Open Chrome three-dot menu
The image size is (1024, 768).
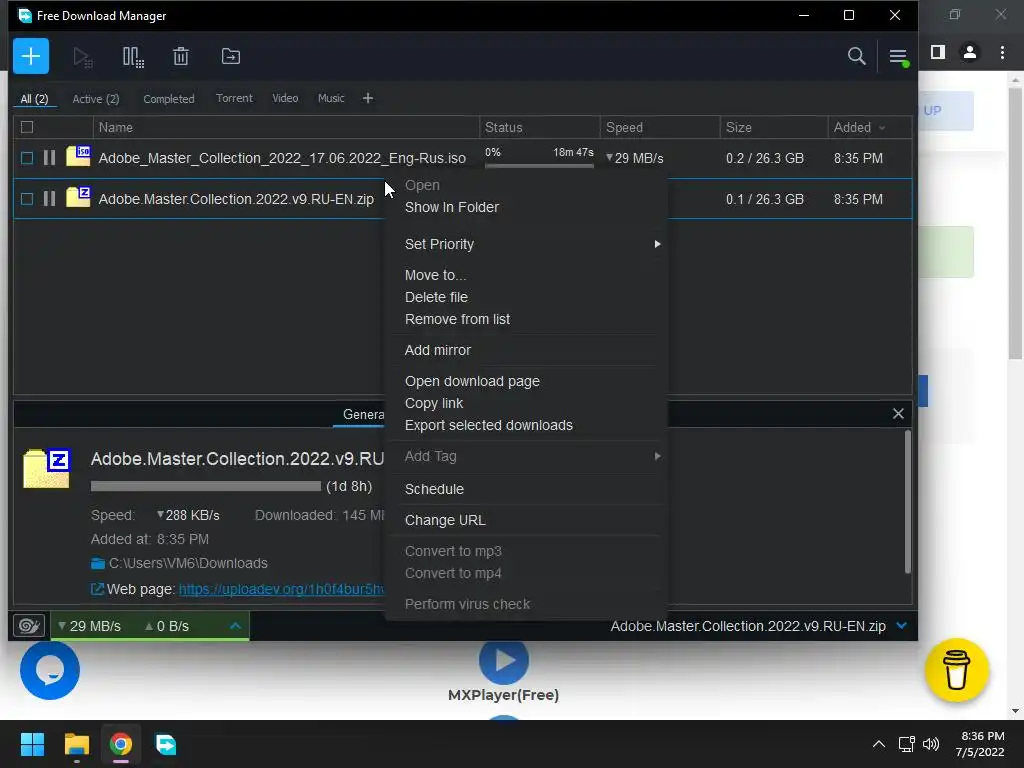(1002, 52)
